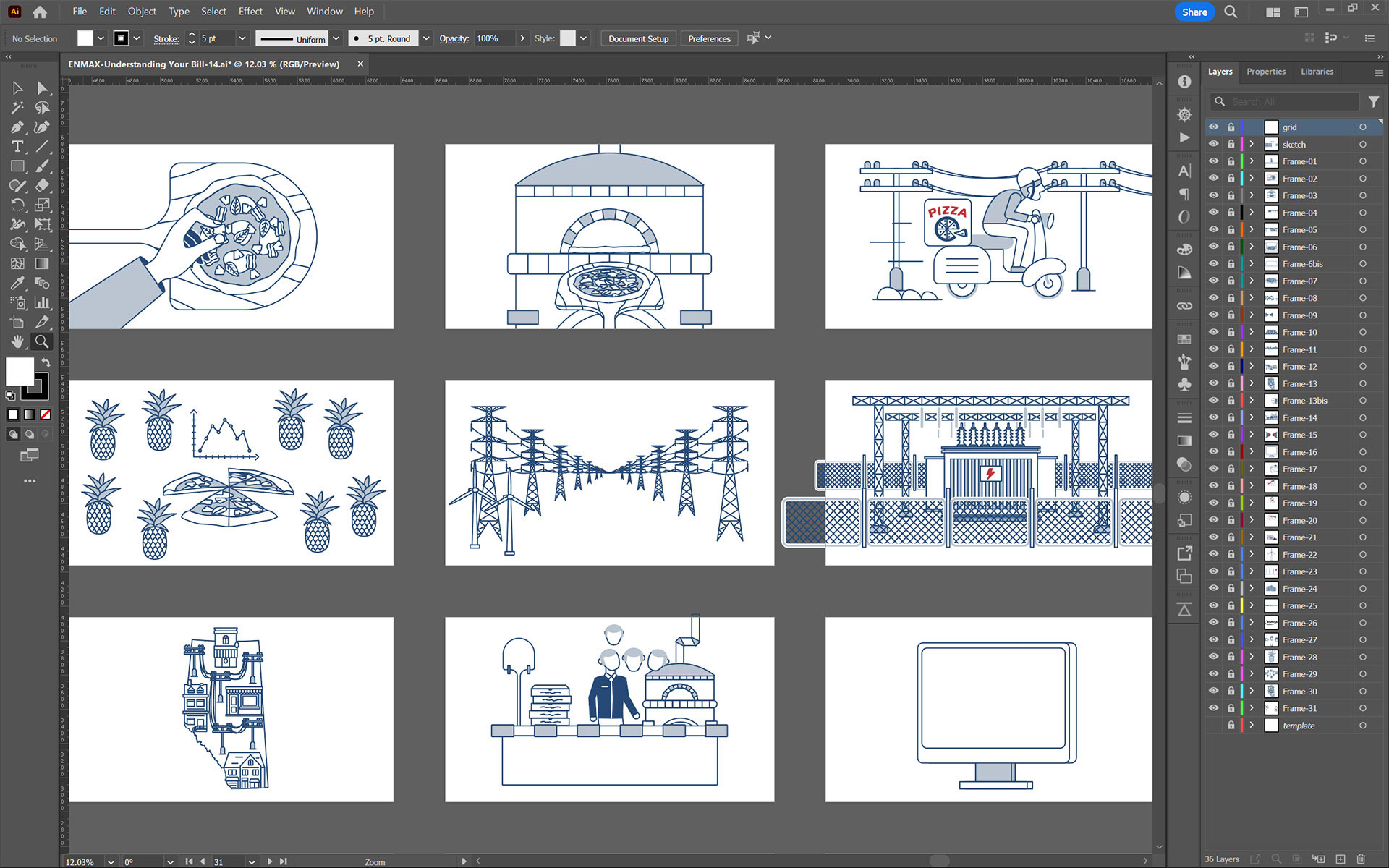Click the Delete Selection trash icon
This screenshot has width=1389, height=868.
point(1360,859)
